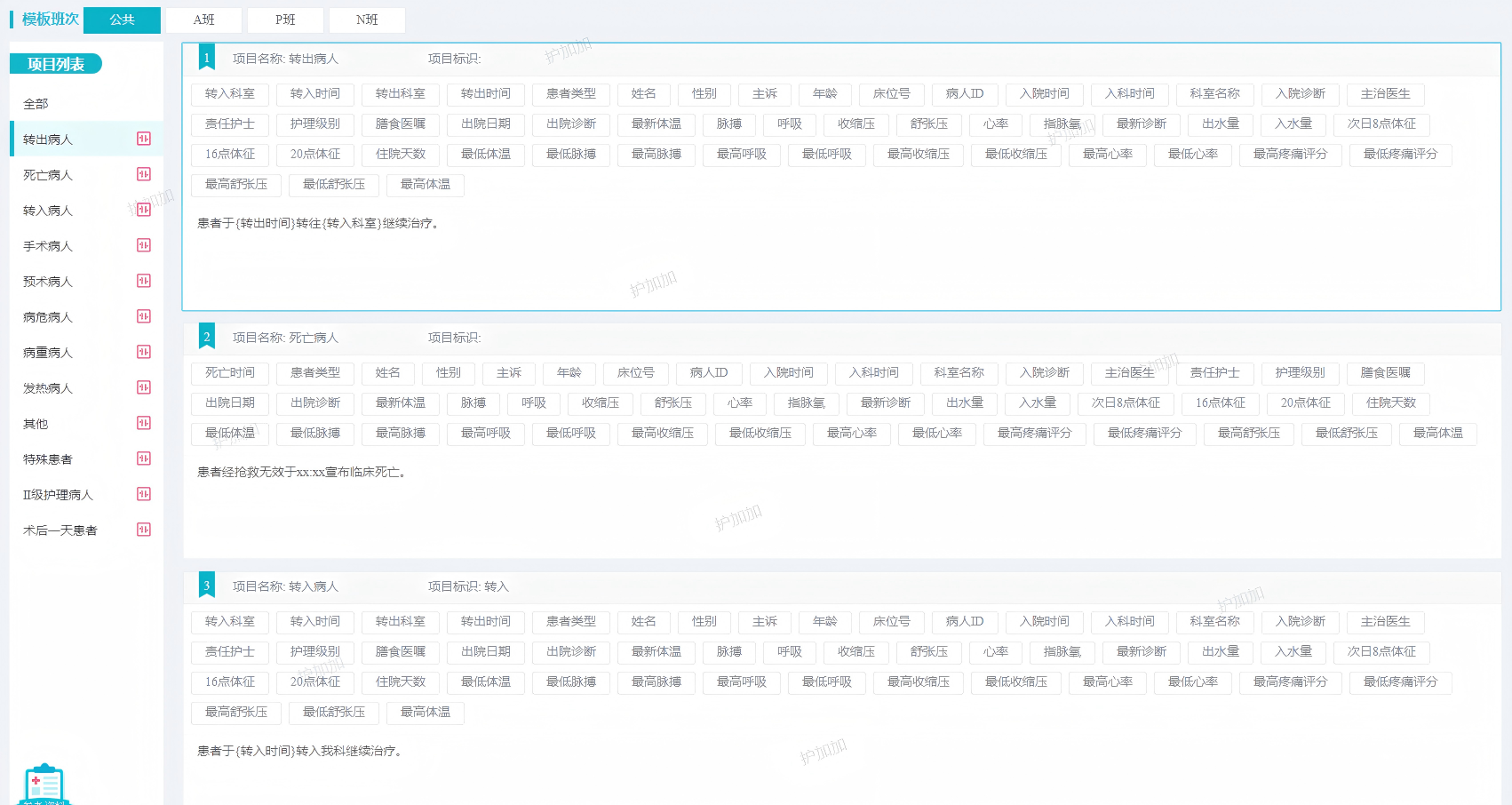
Task: Select 其他 in the project list
Action: (x=86, y=424)
